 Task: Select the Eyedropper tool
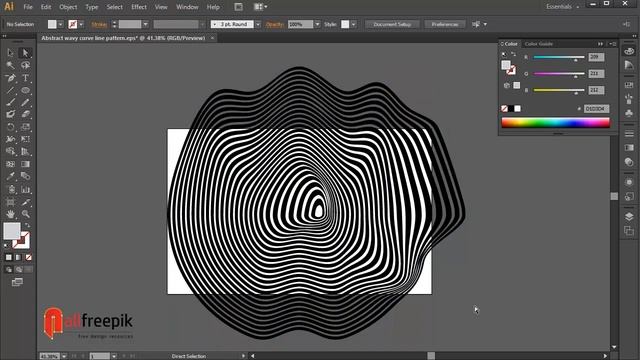(x=11, y=176)
